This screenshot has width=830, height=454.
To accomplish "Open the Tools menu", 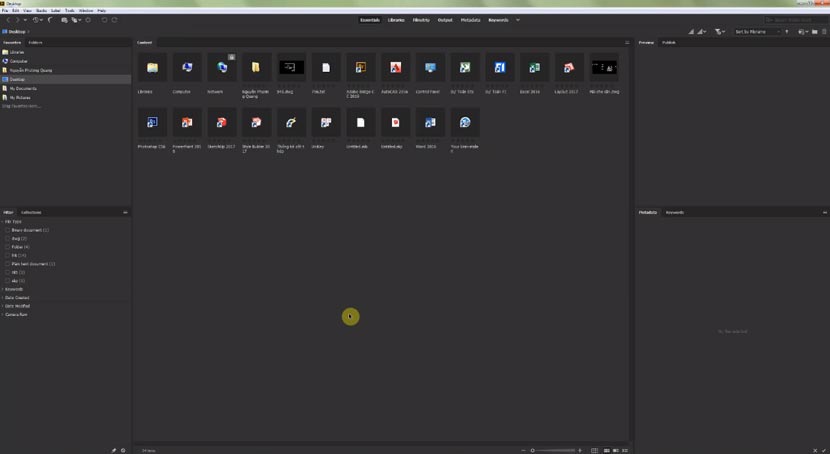I will (x=69, y=11).
